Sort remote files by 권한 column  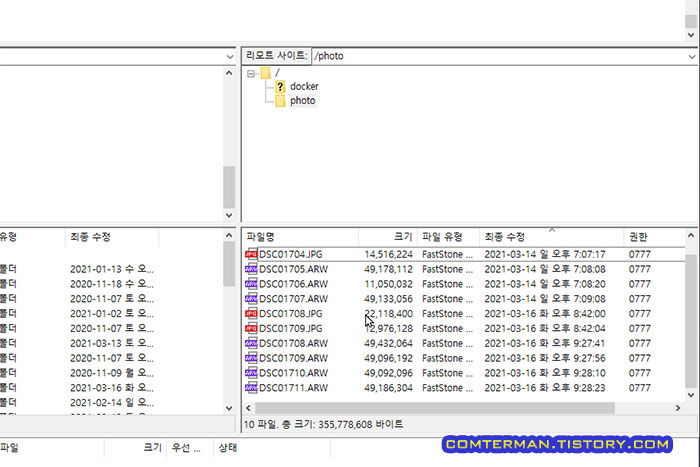point(654,237)
